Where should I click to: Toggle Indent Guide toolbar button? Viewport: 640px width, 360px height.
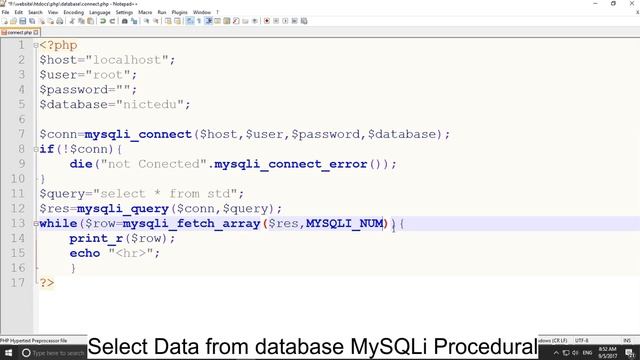208,21
